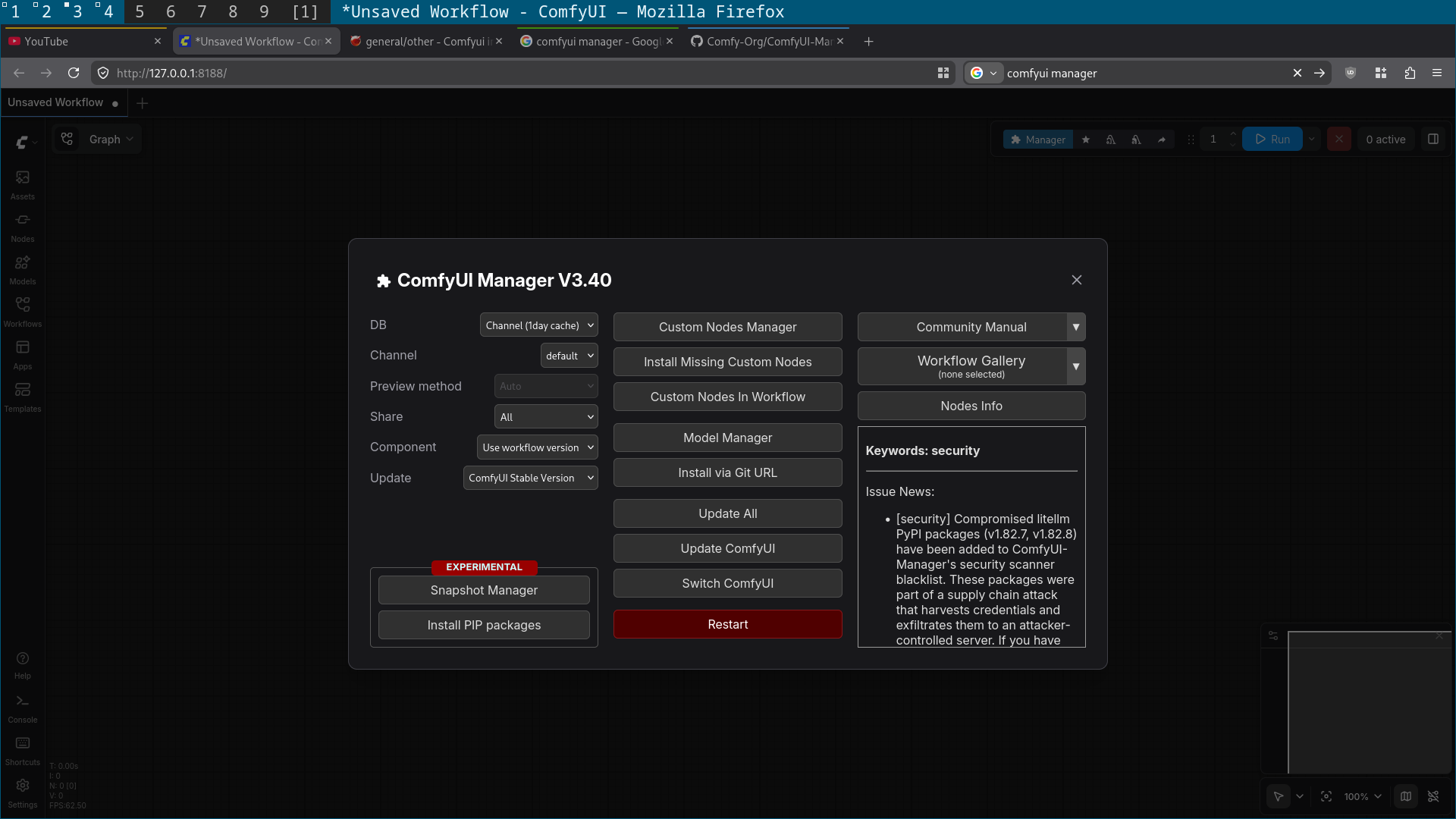
Task: Click the red Restart button
Action: pyautogui.click(x=728, y=624)
